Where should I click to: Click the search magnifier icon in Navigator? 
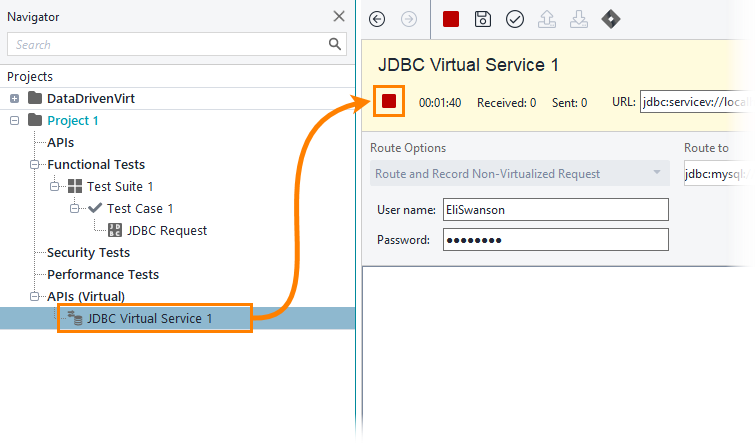pos(335,44)
